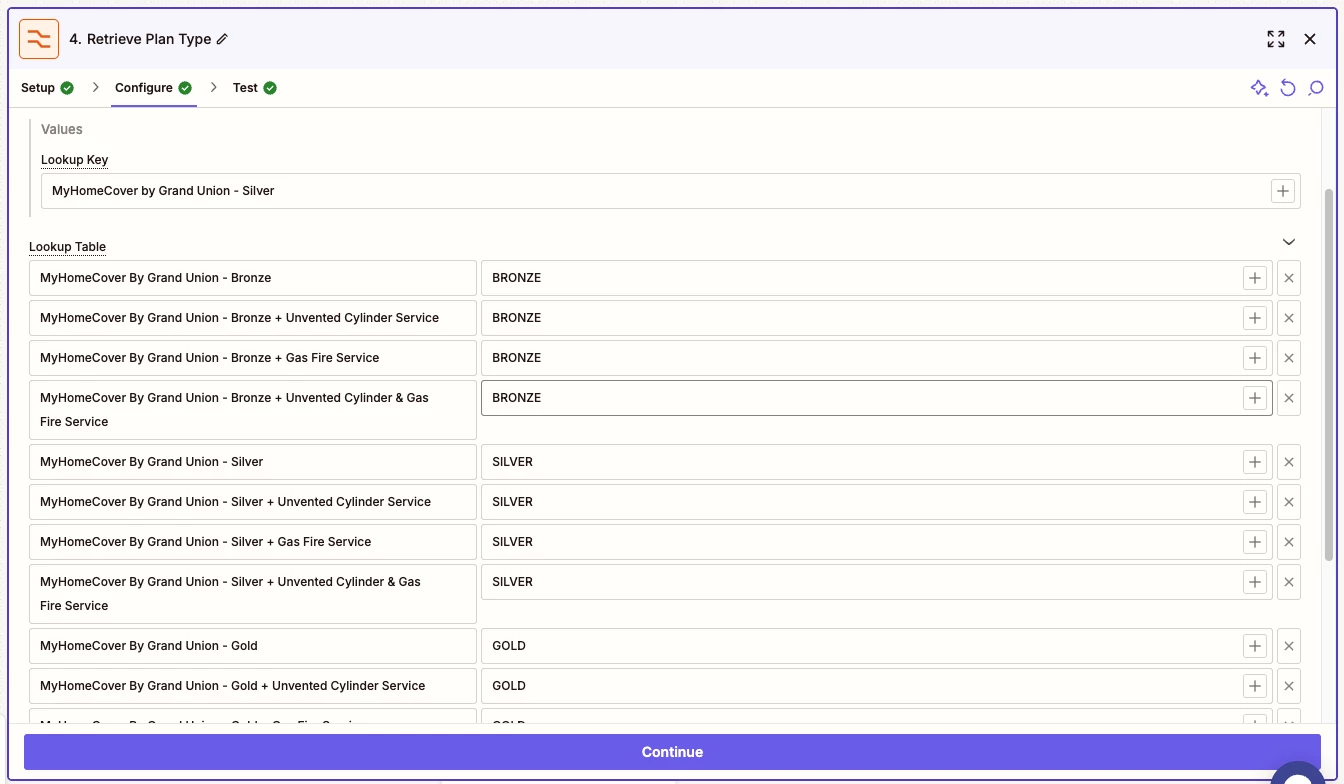
Task: Click plus icon for Bronze + Unvented Cylinder & Gas row
Action: coord(1255,398)
